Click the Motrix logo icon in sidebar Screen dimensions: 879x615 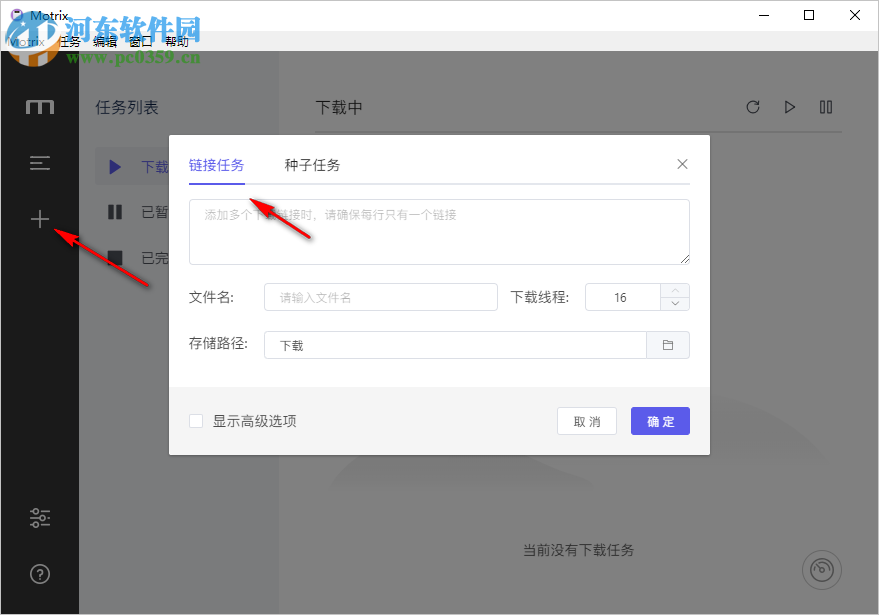[40, 107]
